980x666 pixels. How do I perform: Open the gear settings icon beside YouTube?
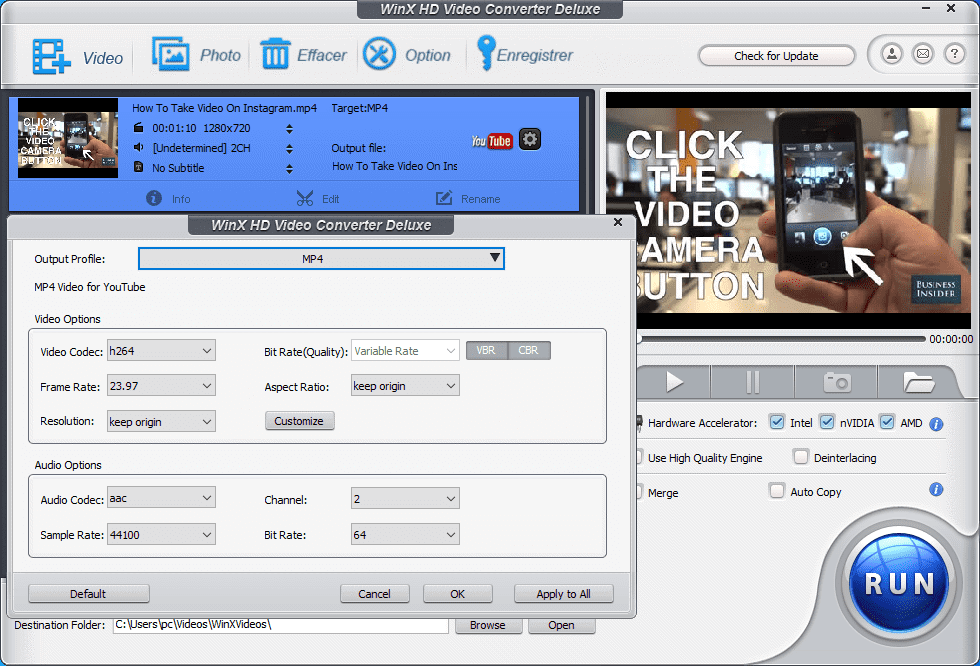click(x=530, y=139)
